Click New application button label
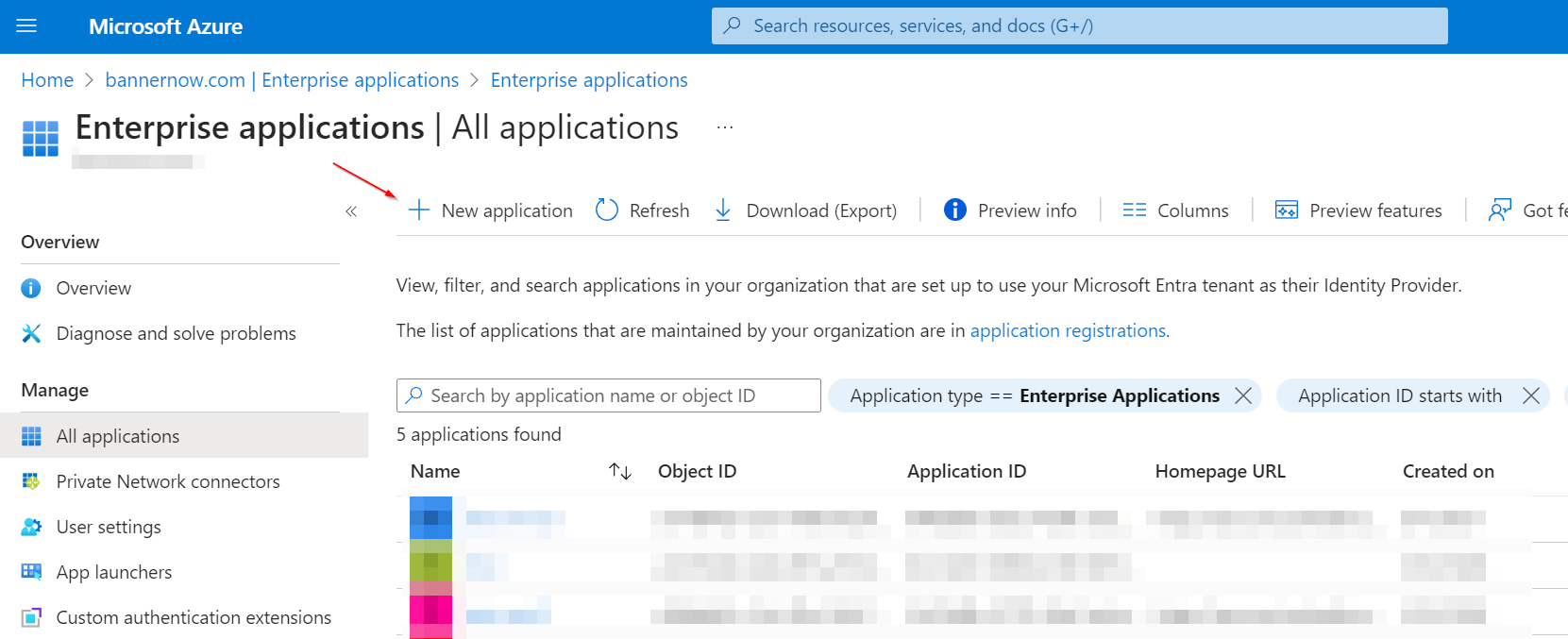 coord(507,210)
